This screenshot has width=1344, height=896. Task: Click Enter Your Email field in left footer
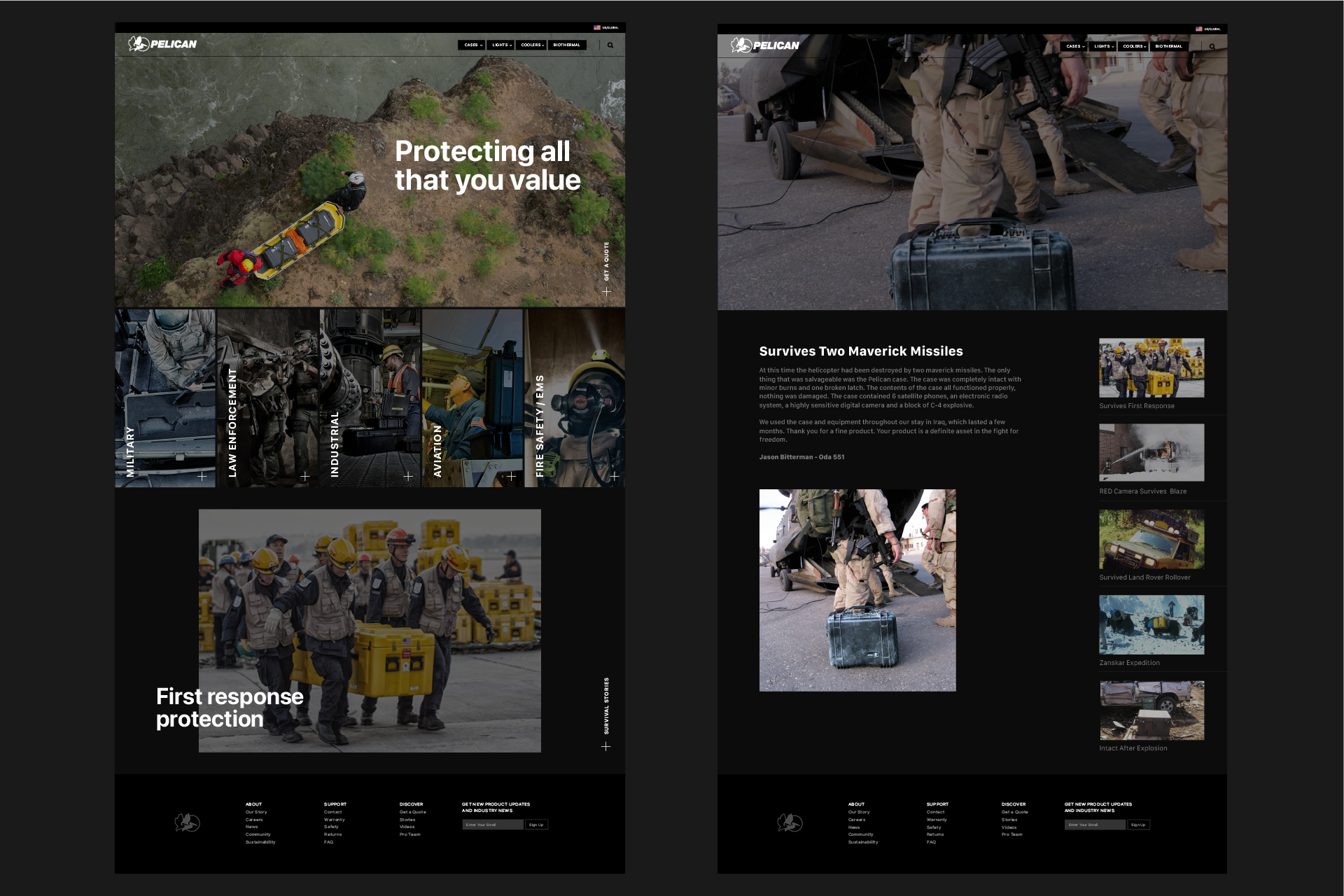coord(492,825)
